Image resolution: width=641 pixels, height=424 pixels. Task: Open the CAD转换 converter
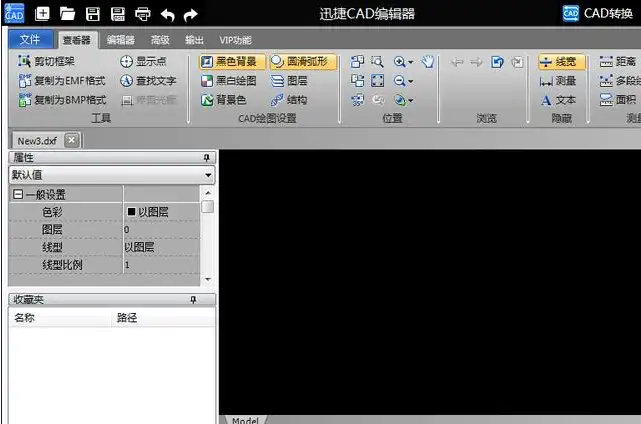click(x=597, y=13)
